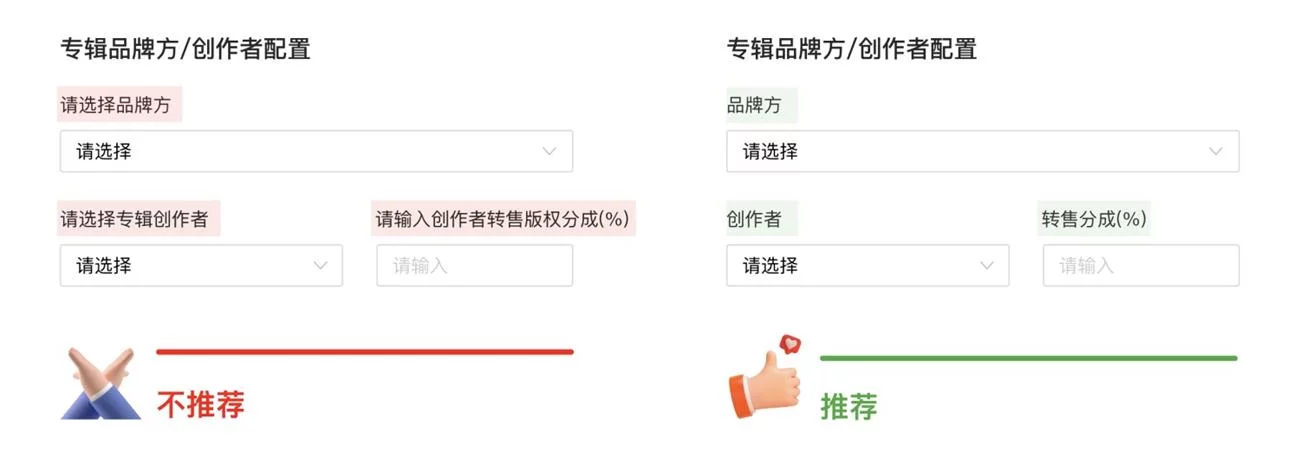Focus the 请输入 field under 请输入创作者转售版权分成(%)

pyautogui.click(x=474, y=266)
